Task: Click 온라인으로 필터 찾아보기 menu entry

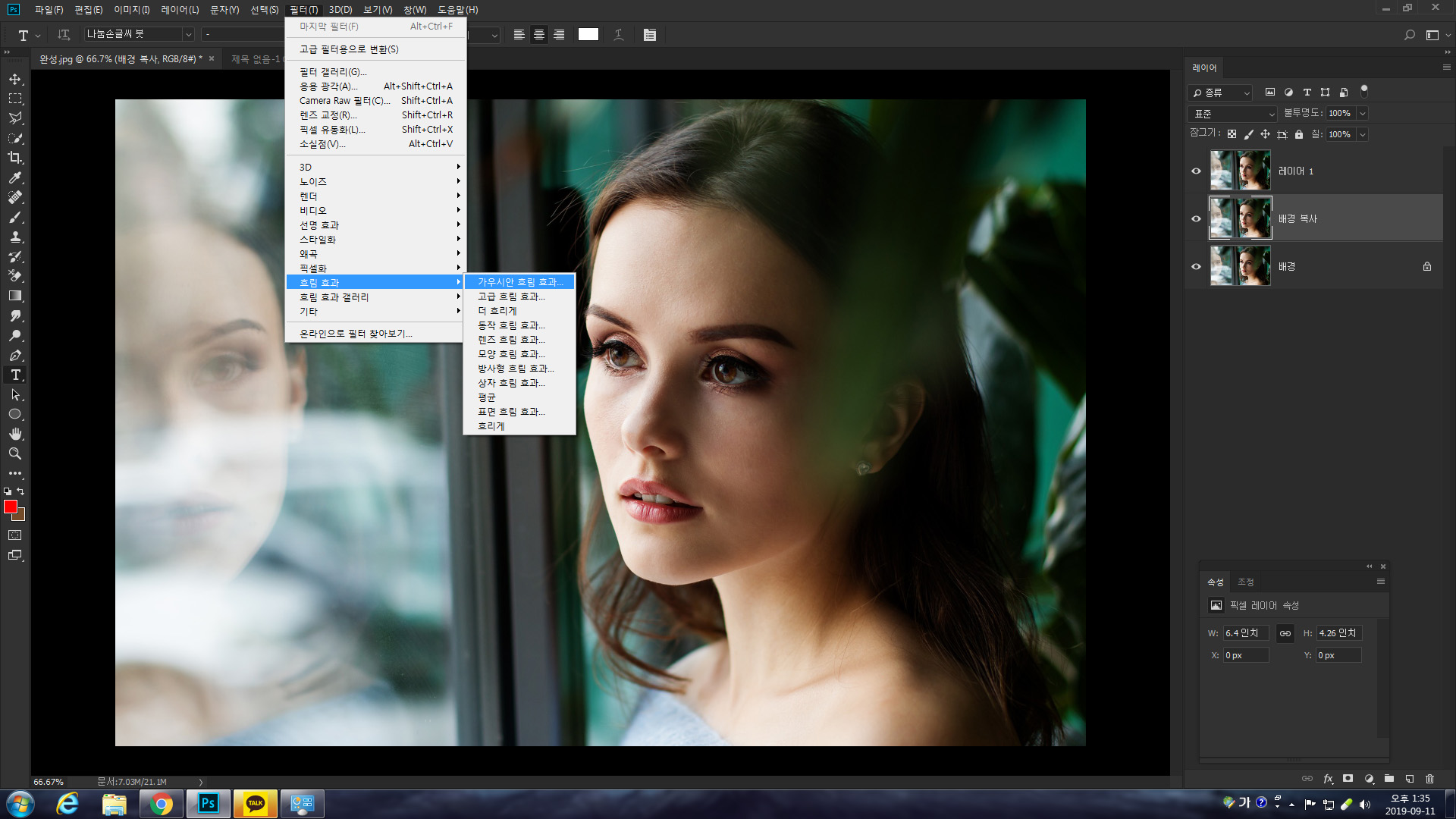Action: (356, 334)
